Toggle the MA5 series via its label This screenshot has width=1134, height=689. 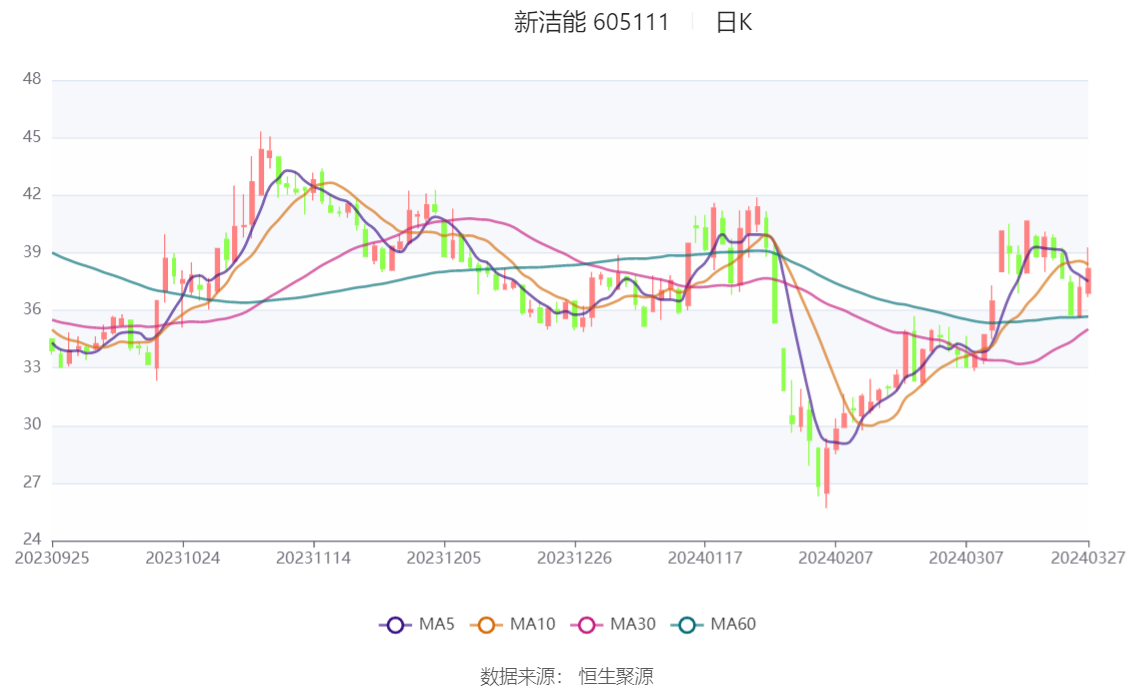coord(436,625)
